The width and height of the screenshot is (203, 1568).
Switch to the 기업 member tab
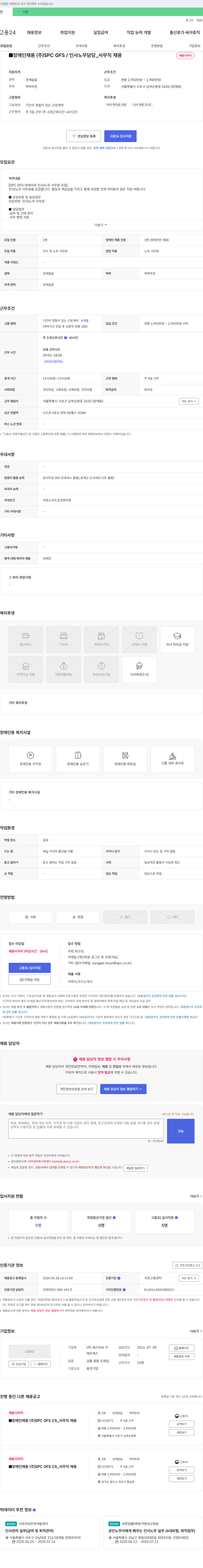[25, 12]
